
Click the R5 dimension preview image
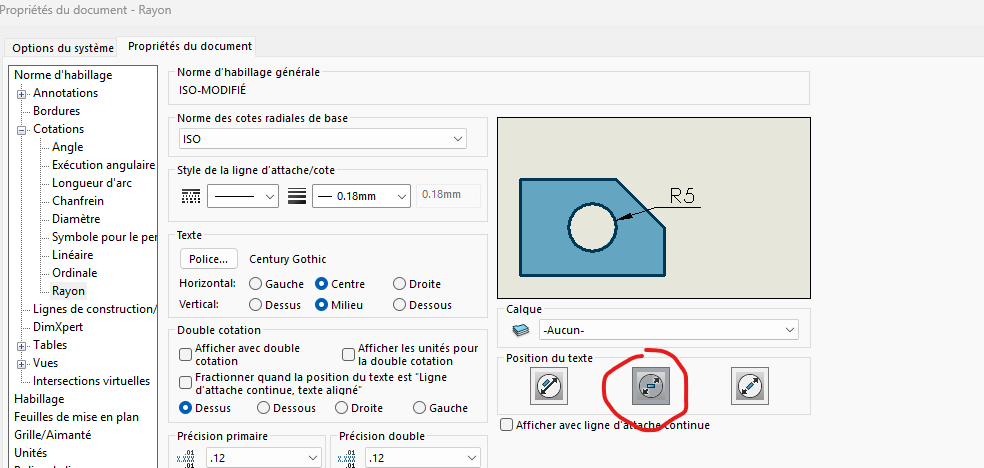(x=654, y=208)
